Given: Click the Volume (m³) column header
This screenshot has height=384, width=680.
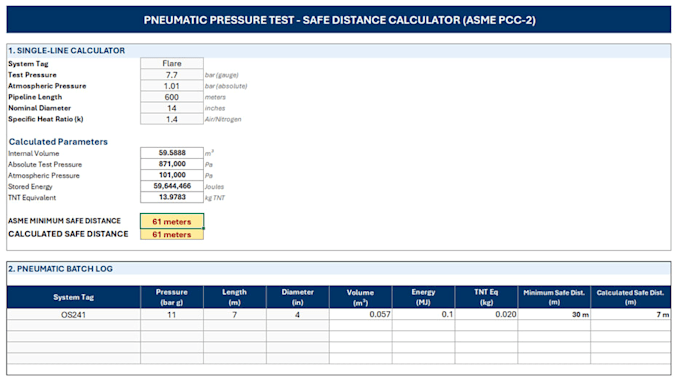Looking at the screenshot, I should (x=360, y=297).
